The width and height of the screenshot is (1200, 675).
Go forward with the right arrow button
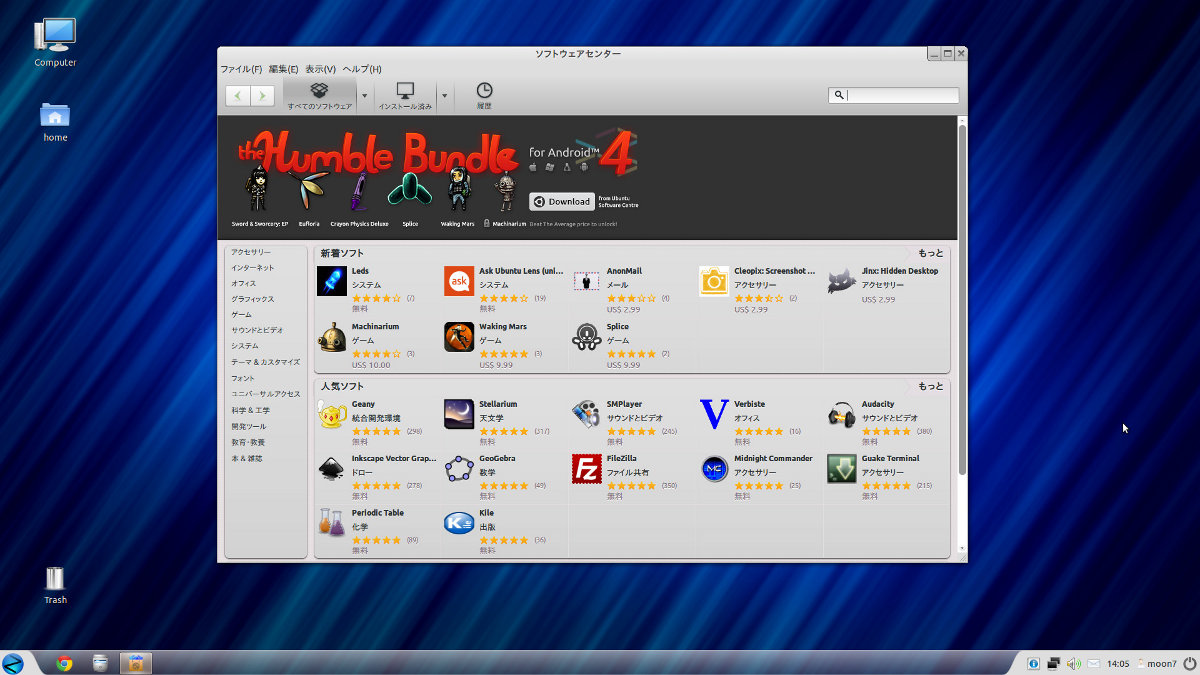(x=262, y=95)
